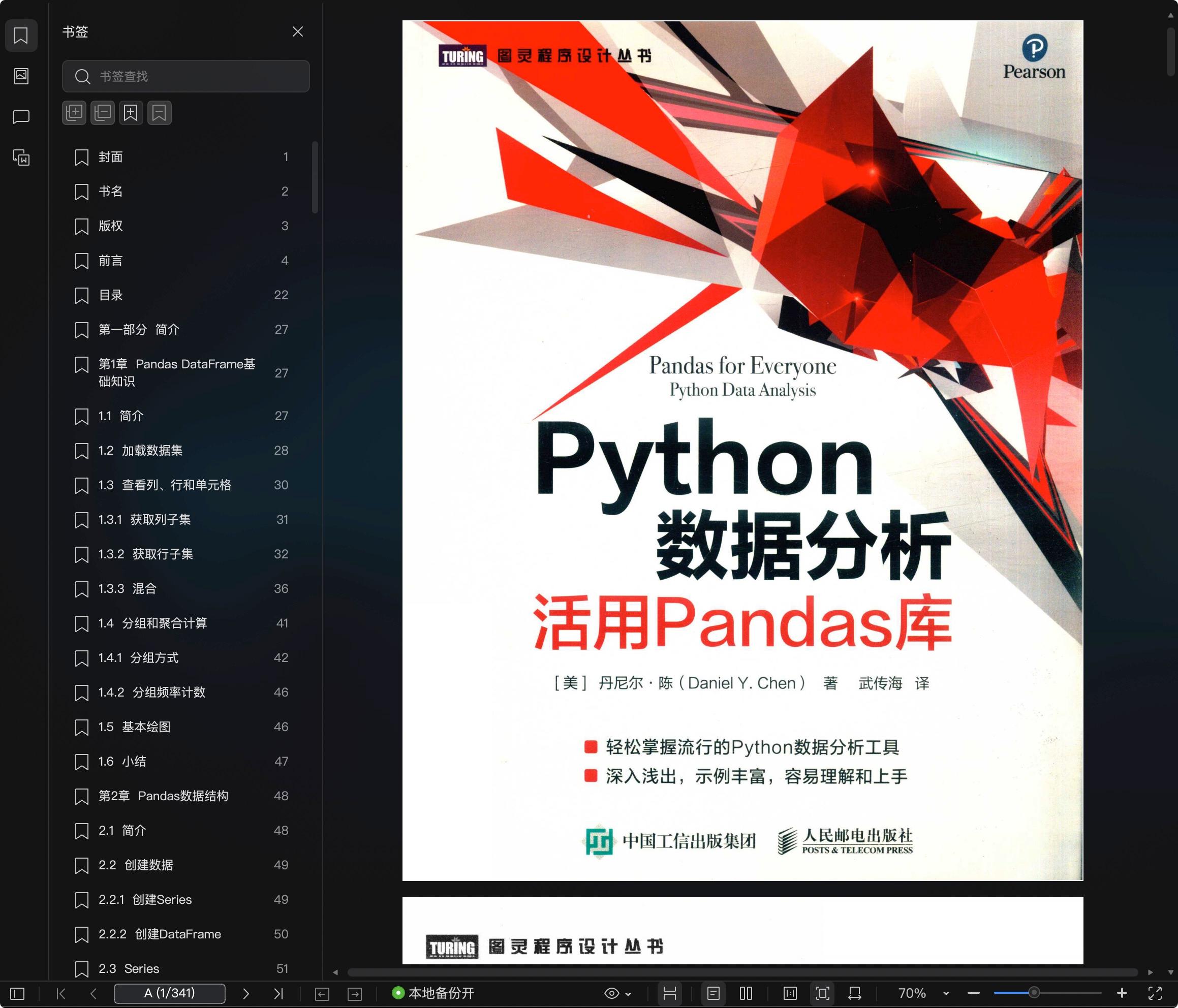Open the convert-to-Word sidebar icon
Image resolution: width=1178 pixels, height=1008 pixels.
(21, 157)
